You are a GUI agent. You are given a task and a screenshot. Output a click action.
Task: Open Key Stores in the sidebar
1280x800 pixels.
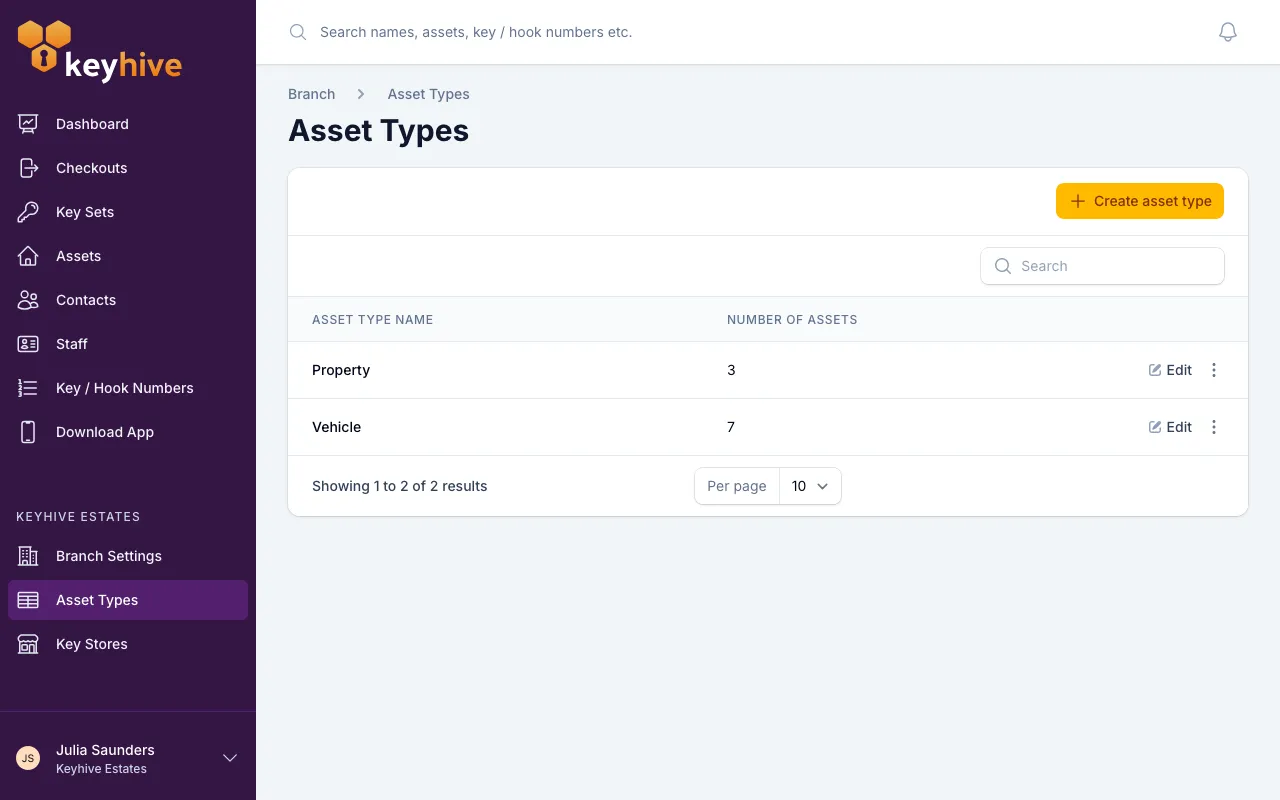[x=128, y=644]
